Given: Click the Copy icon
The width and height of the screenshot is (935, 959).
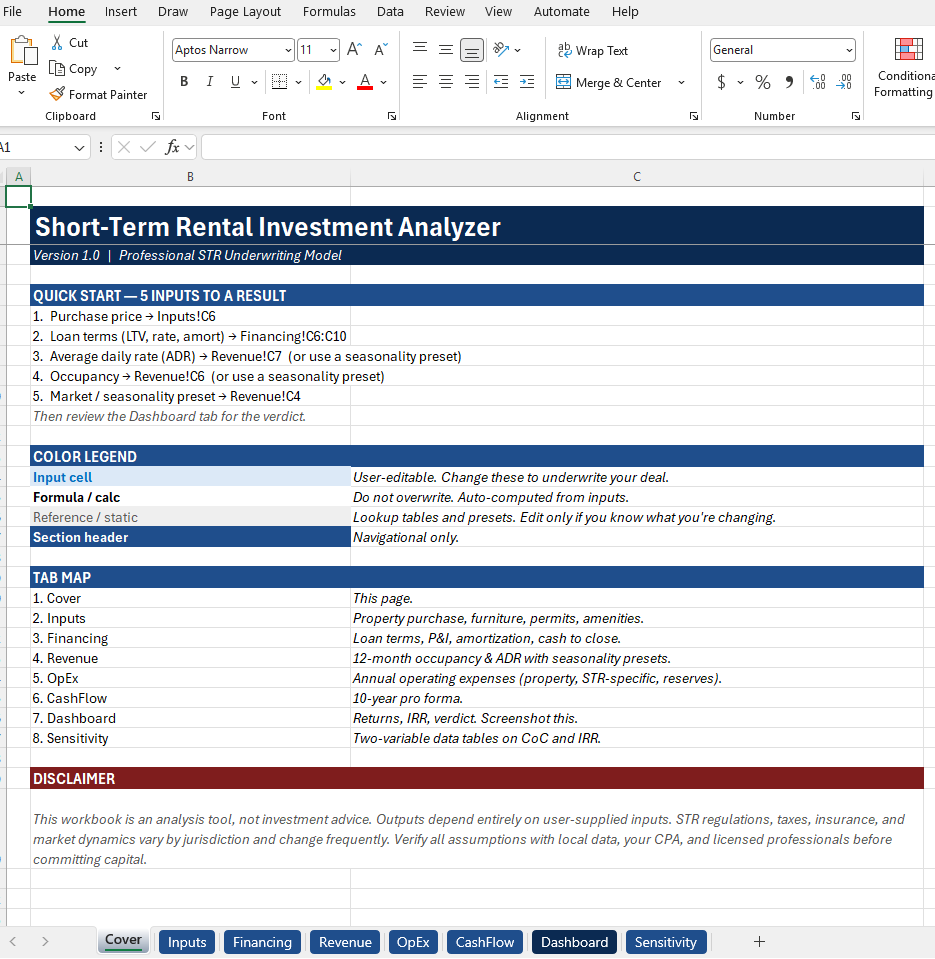Looking at the screenshot, I should [57, 68].
